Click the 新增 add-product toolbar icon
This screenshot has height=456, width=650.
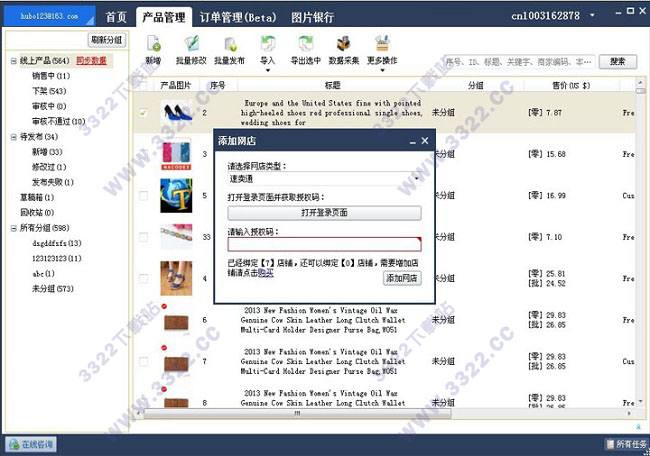(153, 44)
